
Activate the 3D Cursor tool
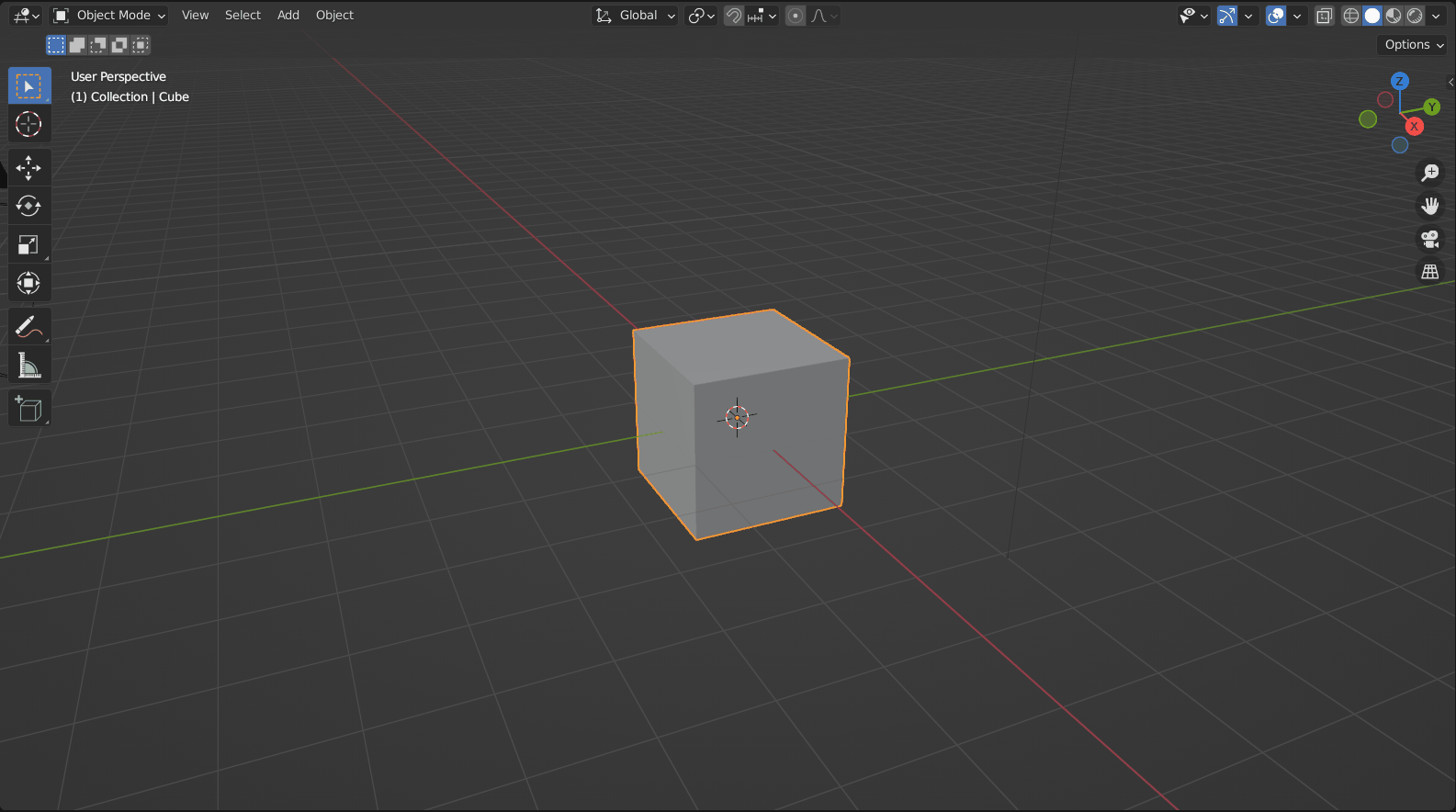tap(29, 124)
